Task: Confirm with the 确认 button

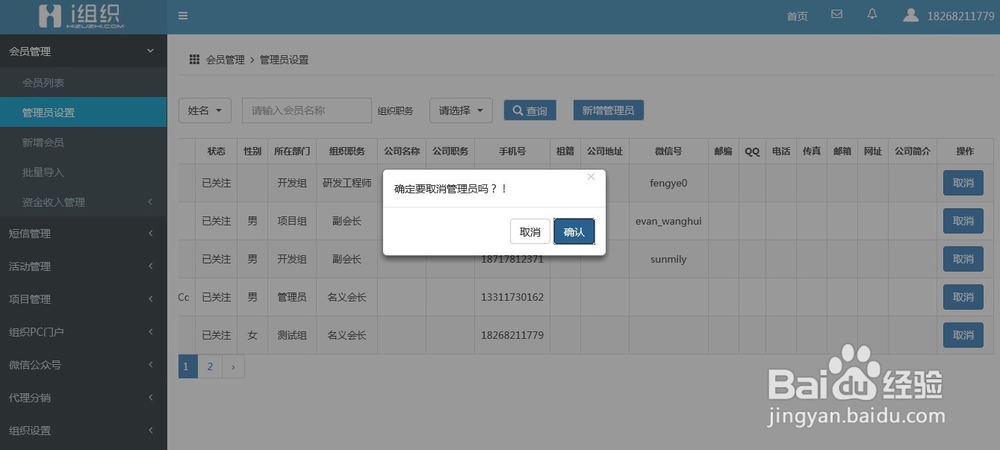Action: [574, 232]
